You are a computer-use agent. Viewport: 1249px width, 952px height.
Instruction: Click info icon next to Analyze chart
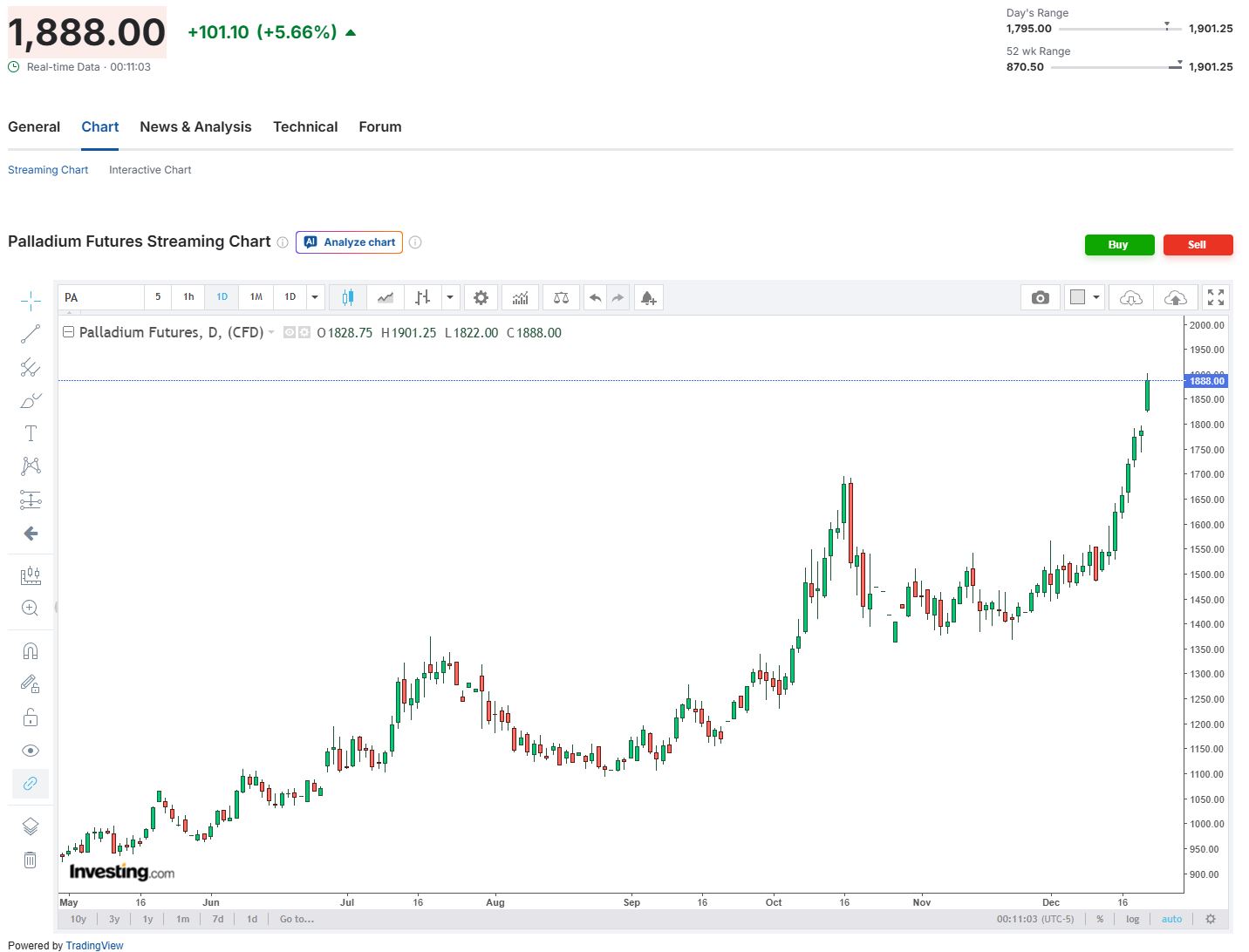coord(415,242)
